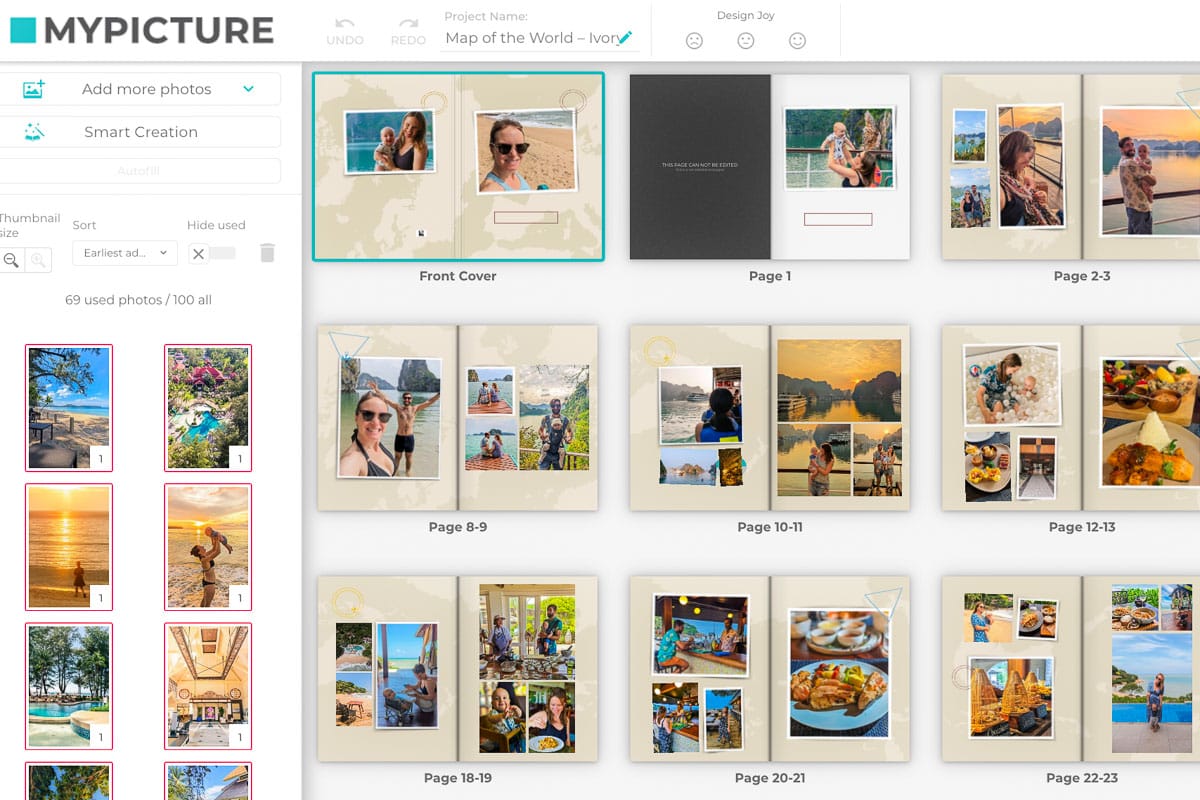Click the Smart Creation magic wand icon
Viewport: 1200px width, 800px height.
[x=33, y=131]
